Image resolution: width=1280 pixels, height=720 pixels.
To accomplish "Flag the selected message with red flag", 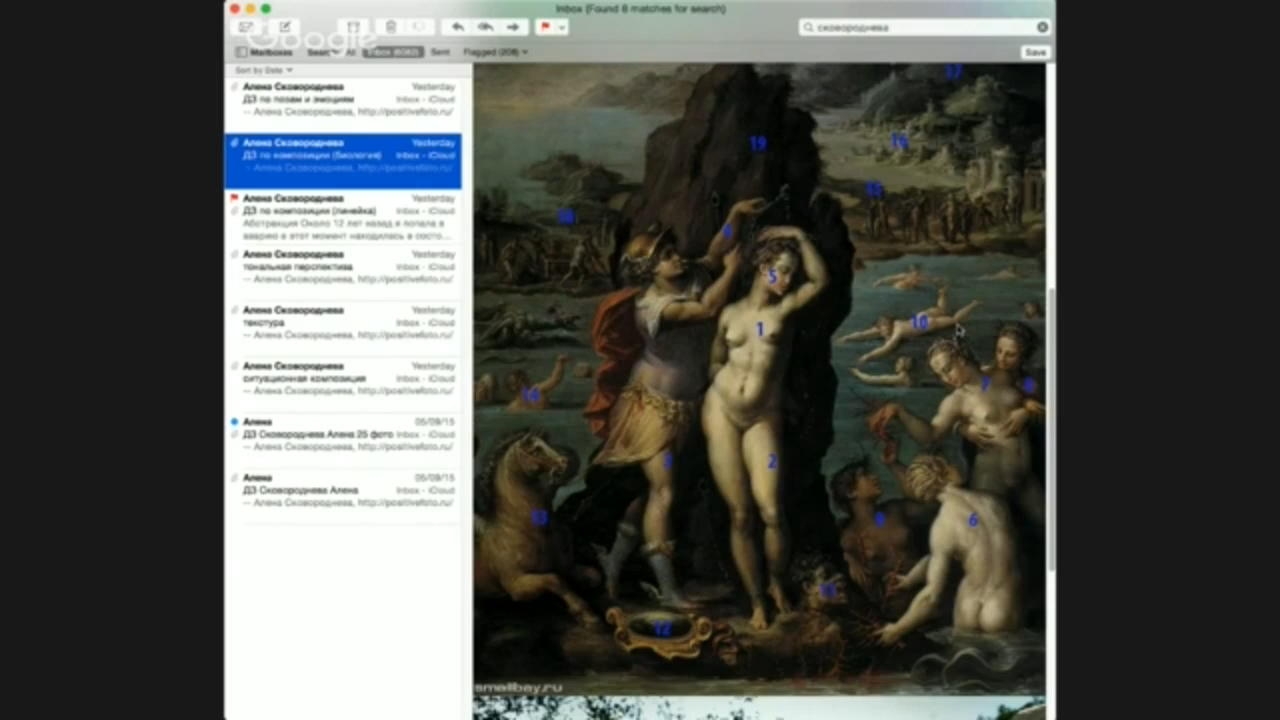I will 546,27.
